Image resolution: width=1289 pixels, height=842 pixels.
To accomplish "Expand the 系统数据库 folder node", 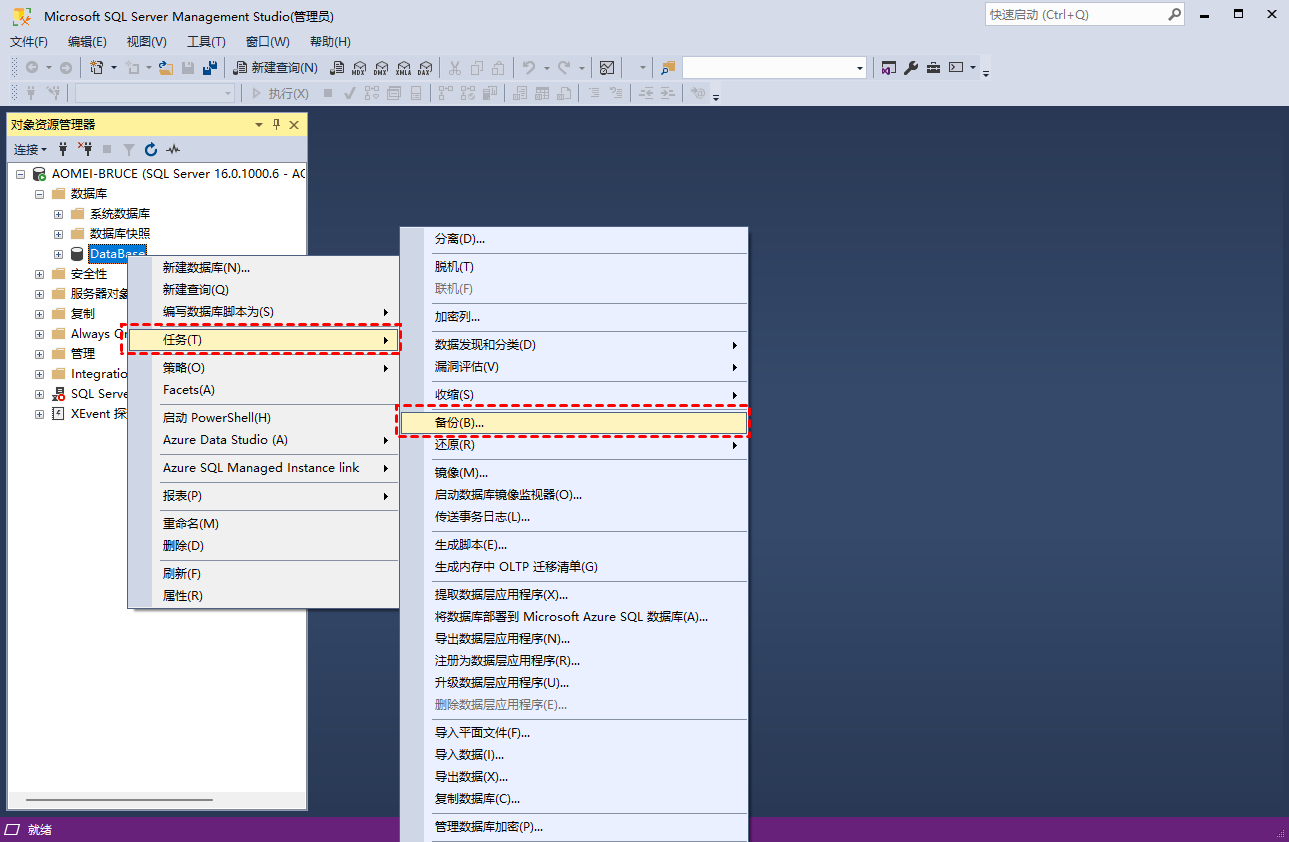I will tap(58, 214).
